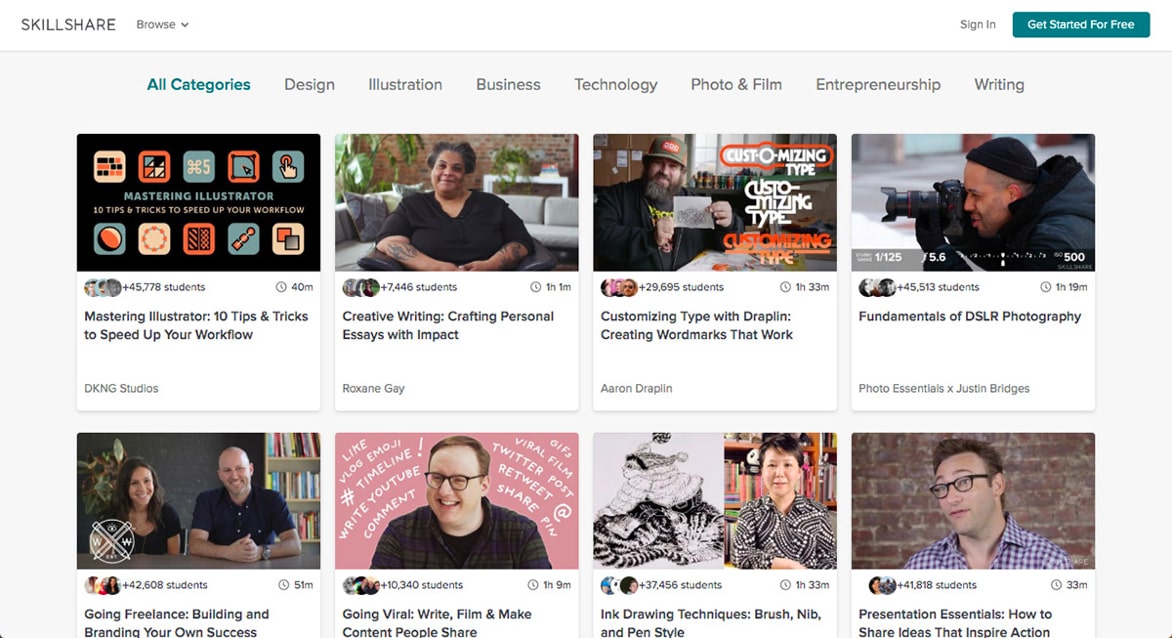The width and height of the screenshot is (1172, 638).
Task: Select the All Categories tab
Action: click(x=199, y=84)
